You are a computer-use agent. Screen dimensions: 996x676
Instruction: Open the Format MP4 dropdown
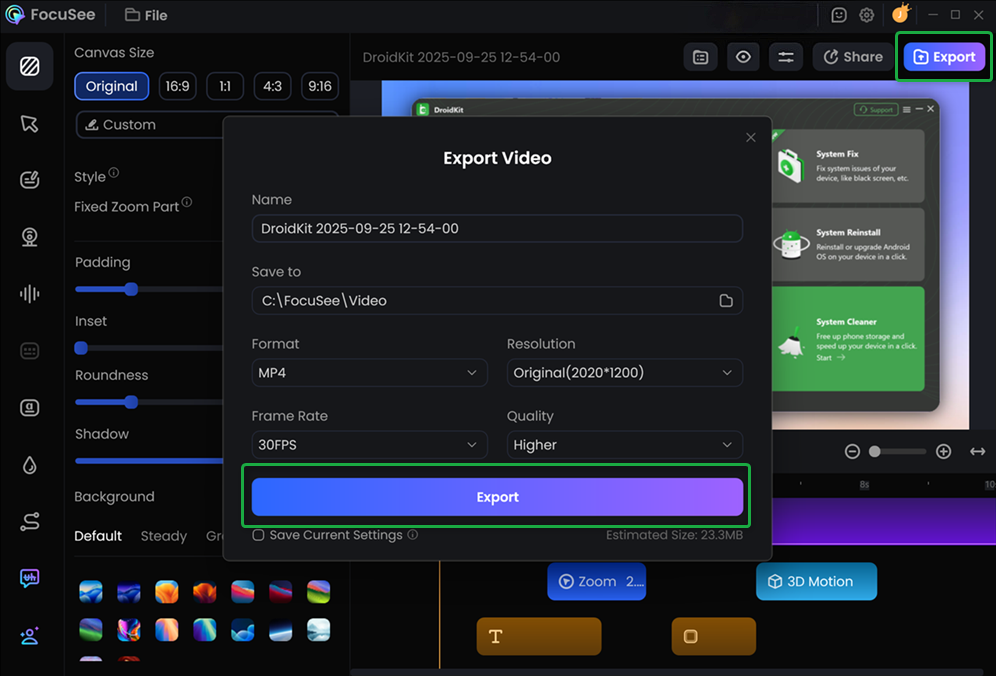[370, 373]
